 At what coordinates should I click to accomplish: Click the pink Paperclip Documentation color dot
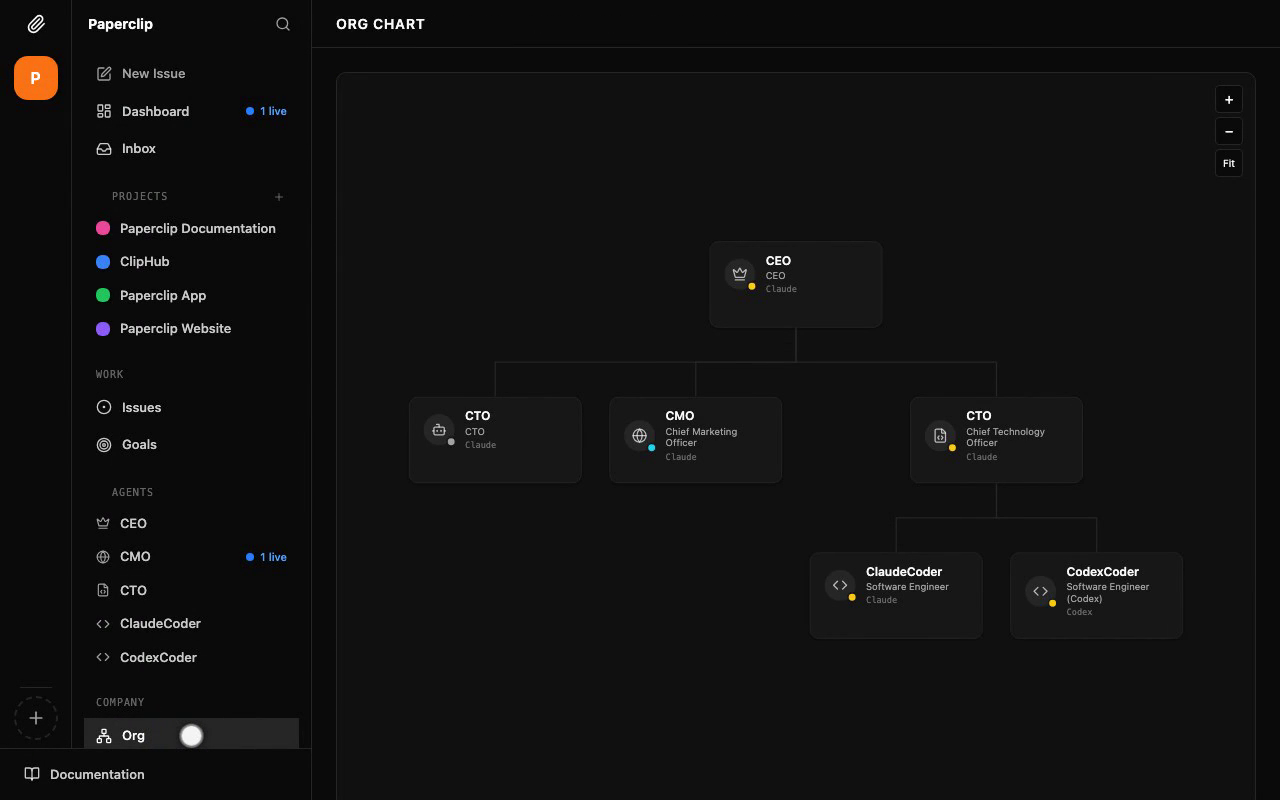pyautogui.click(x=103, y=228)
